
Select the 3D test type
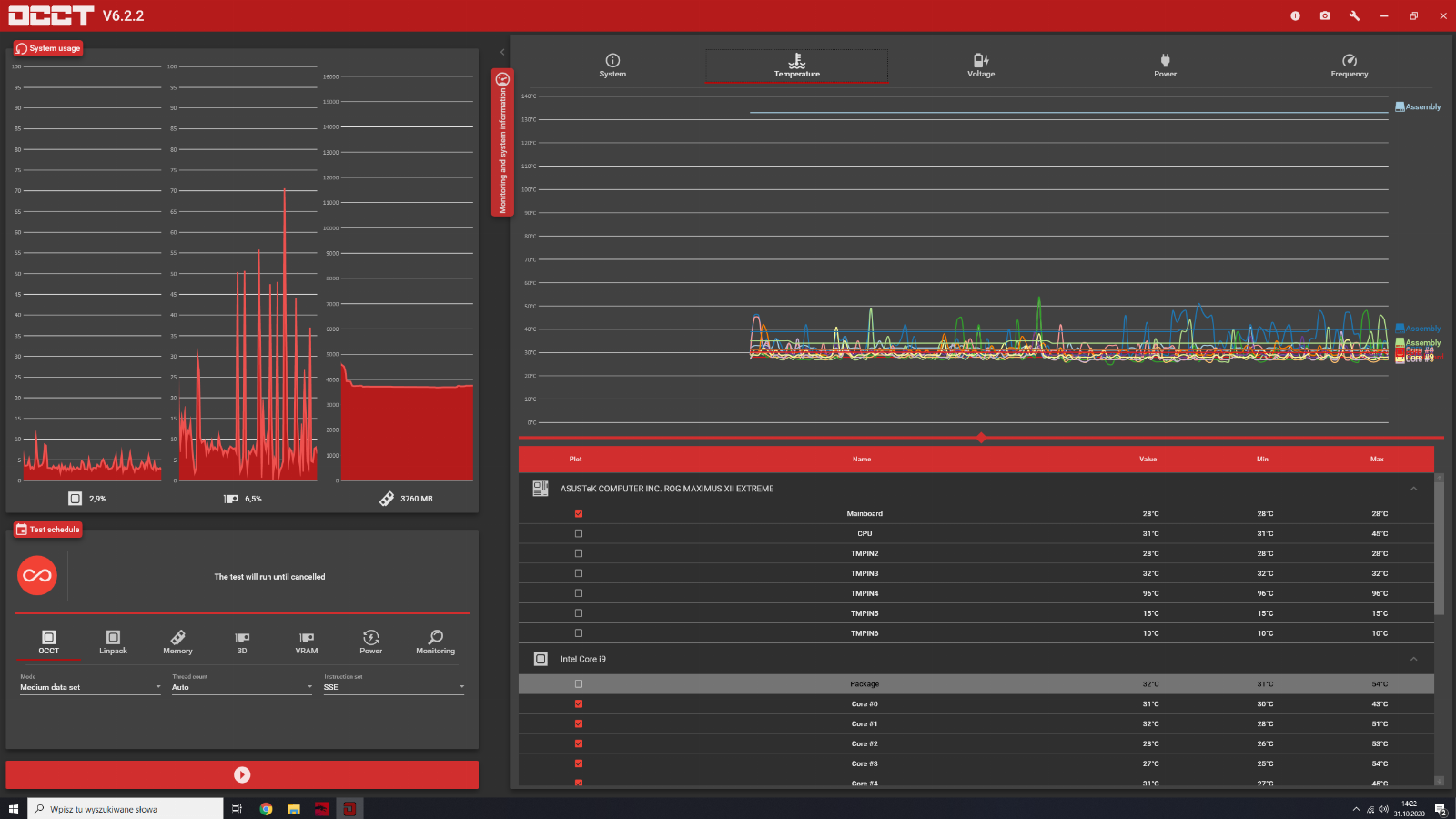(242, 642)
